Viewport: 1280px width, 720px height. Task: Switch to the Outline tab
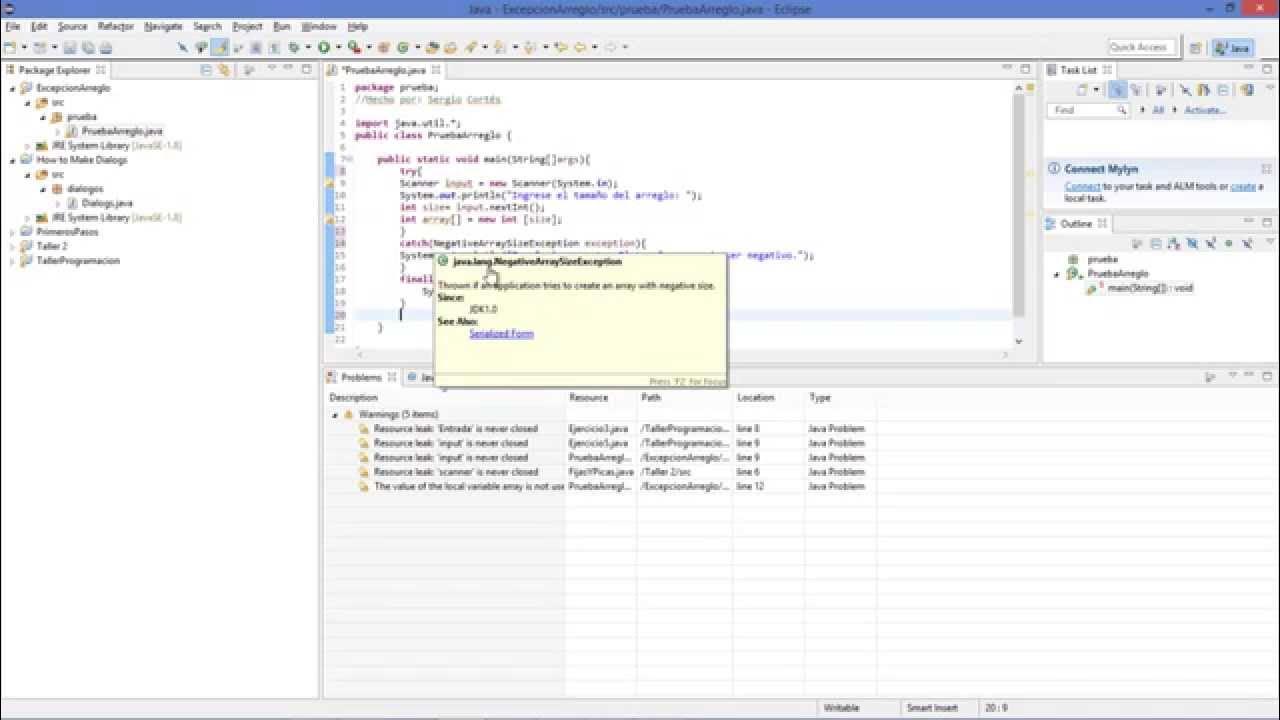(1076, 224)
